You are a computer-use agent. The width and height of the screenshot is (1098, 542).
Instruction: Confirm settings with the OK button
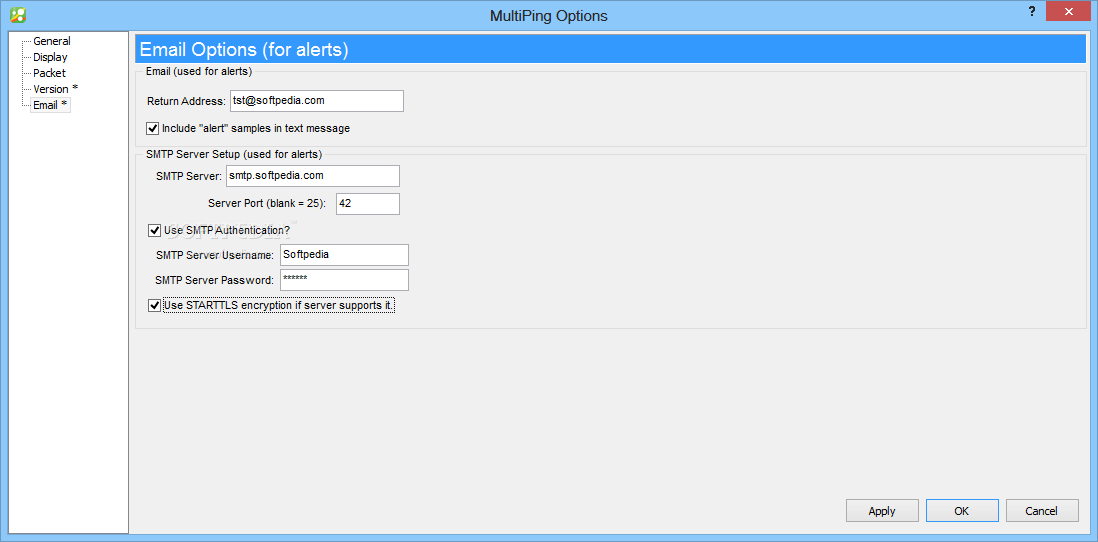(x=961, y=510)
